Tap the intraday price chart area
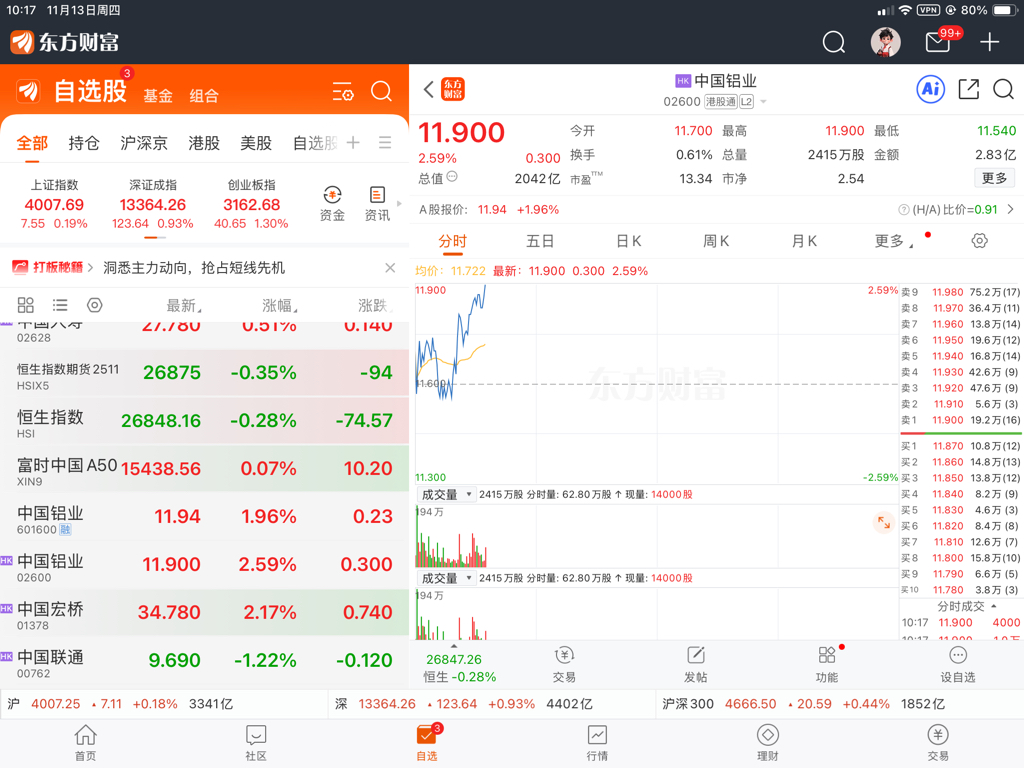The image size is (1024, 768). [x=657, y=383]
